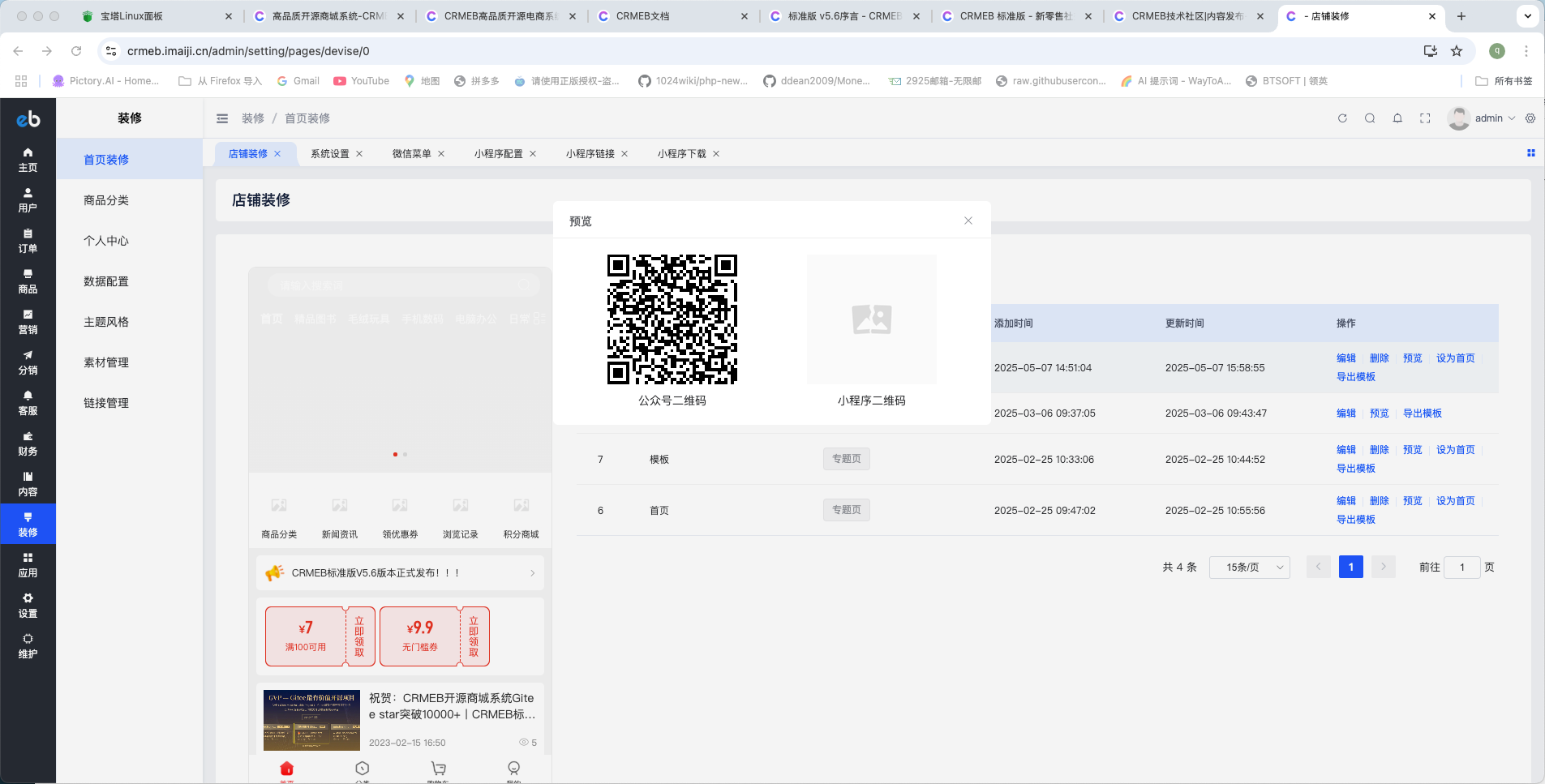
Task: Open the 15条/页 page size dropdown
Action: (1250, 568)
